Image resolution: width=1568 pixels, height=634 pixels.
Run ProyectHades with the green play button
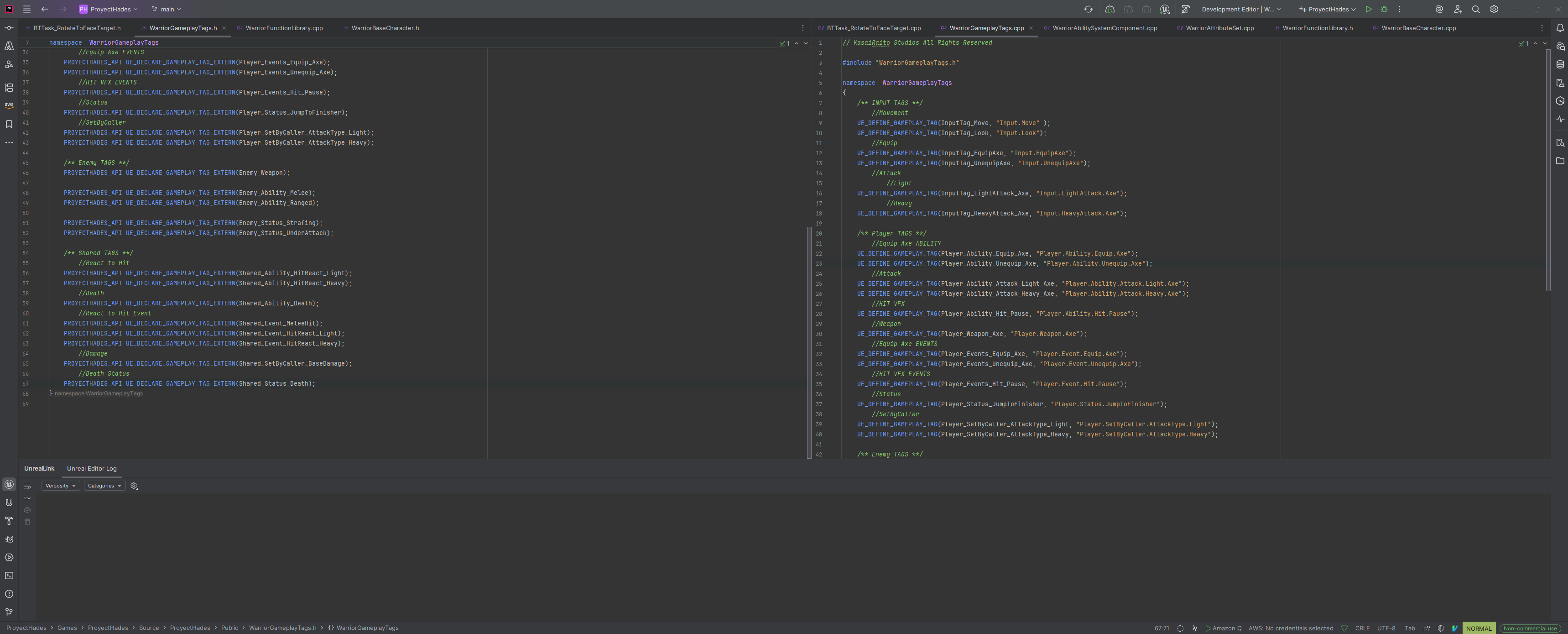click(1368, 9)
